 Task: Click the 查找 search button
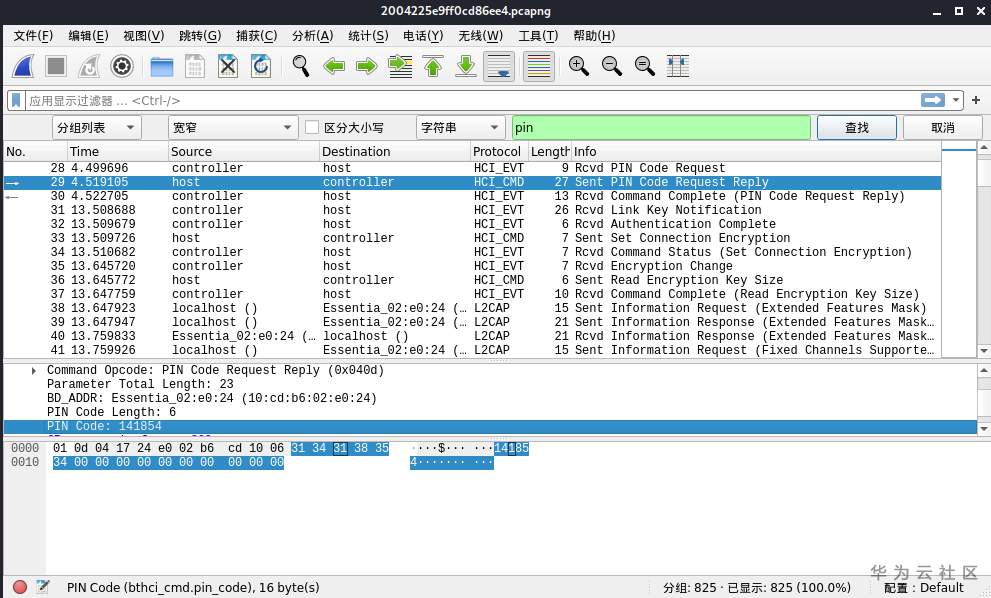856,128
